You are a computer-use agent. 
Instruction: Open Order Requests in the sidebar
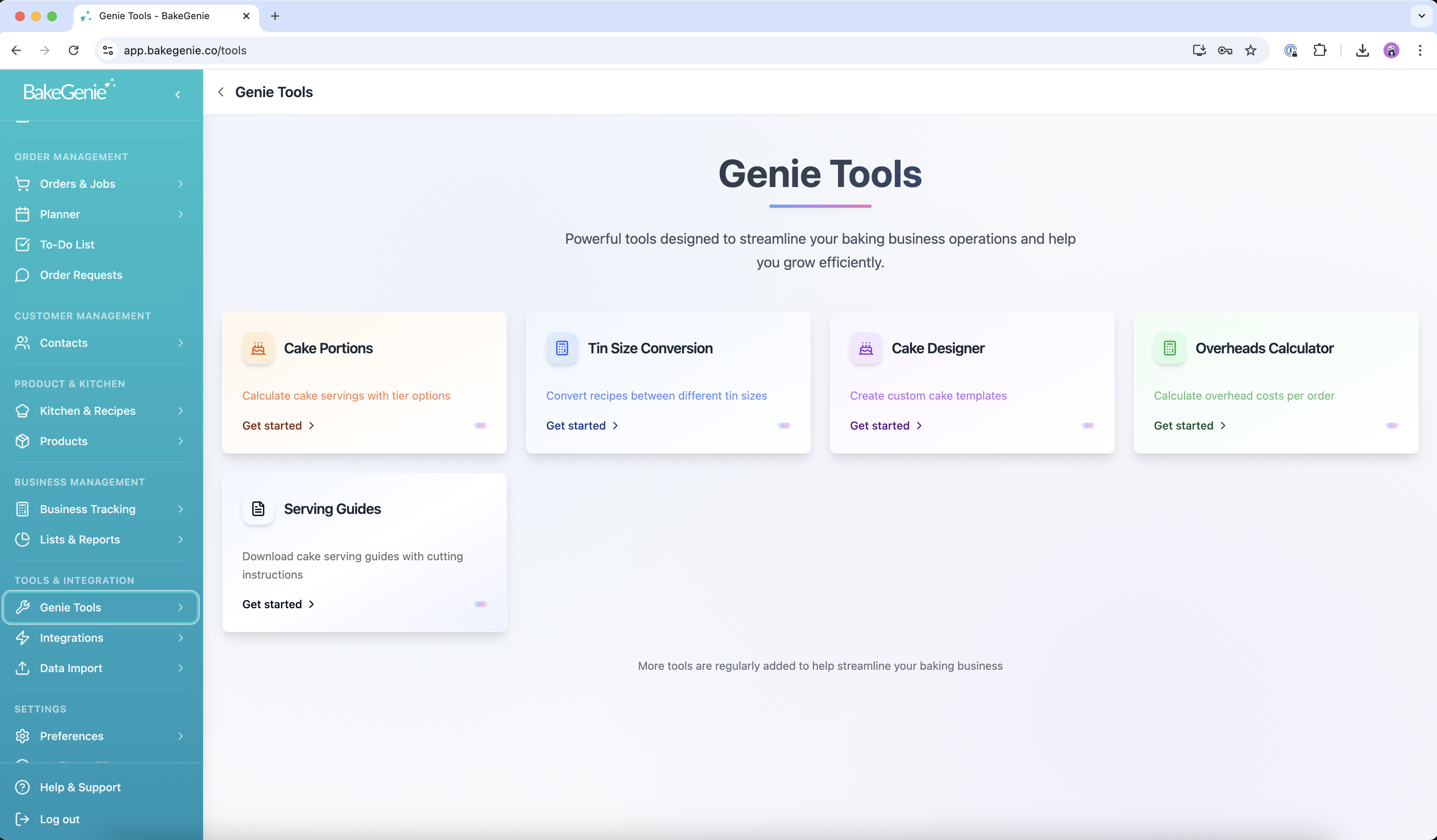pyautogui.click(x=80, y=275)
